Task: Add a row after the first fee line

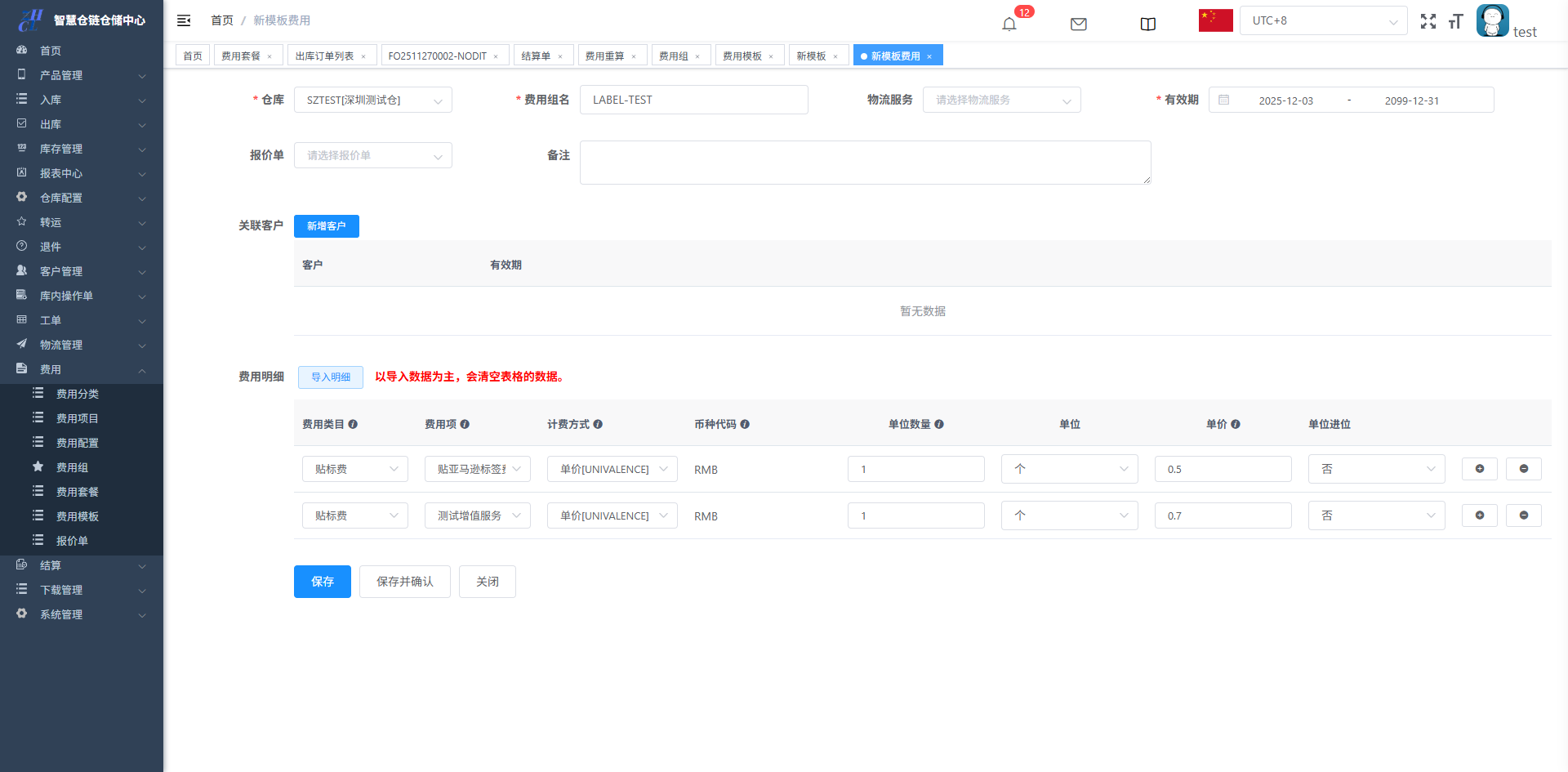Action: [1479, 469]
